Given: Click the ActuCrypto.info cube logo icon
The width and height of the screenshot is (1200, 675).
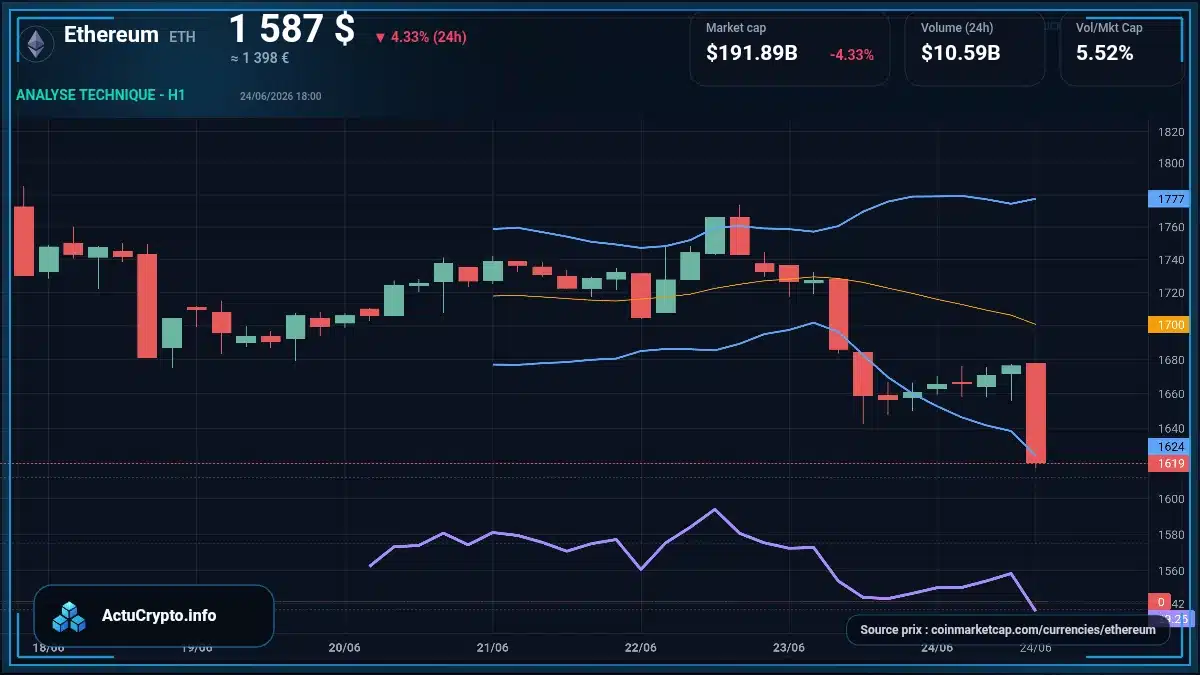Looking at the screenshot, I should point(70,617).
